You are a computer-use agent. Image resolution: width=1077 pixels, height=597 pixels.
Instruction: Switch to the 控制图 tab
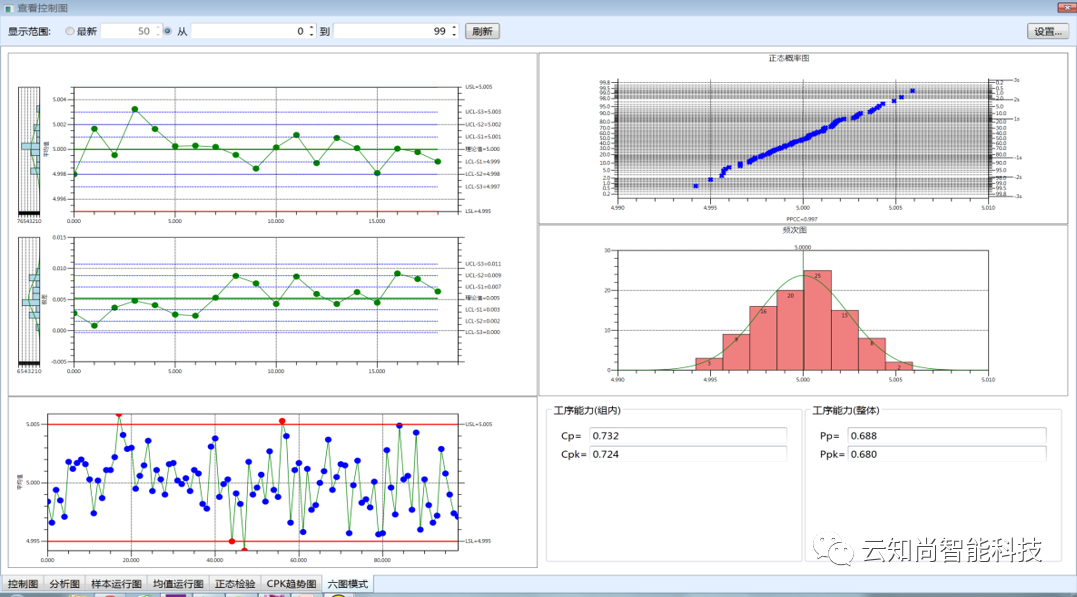tap(23, 584)
